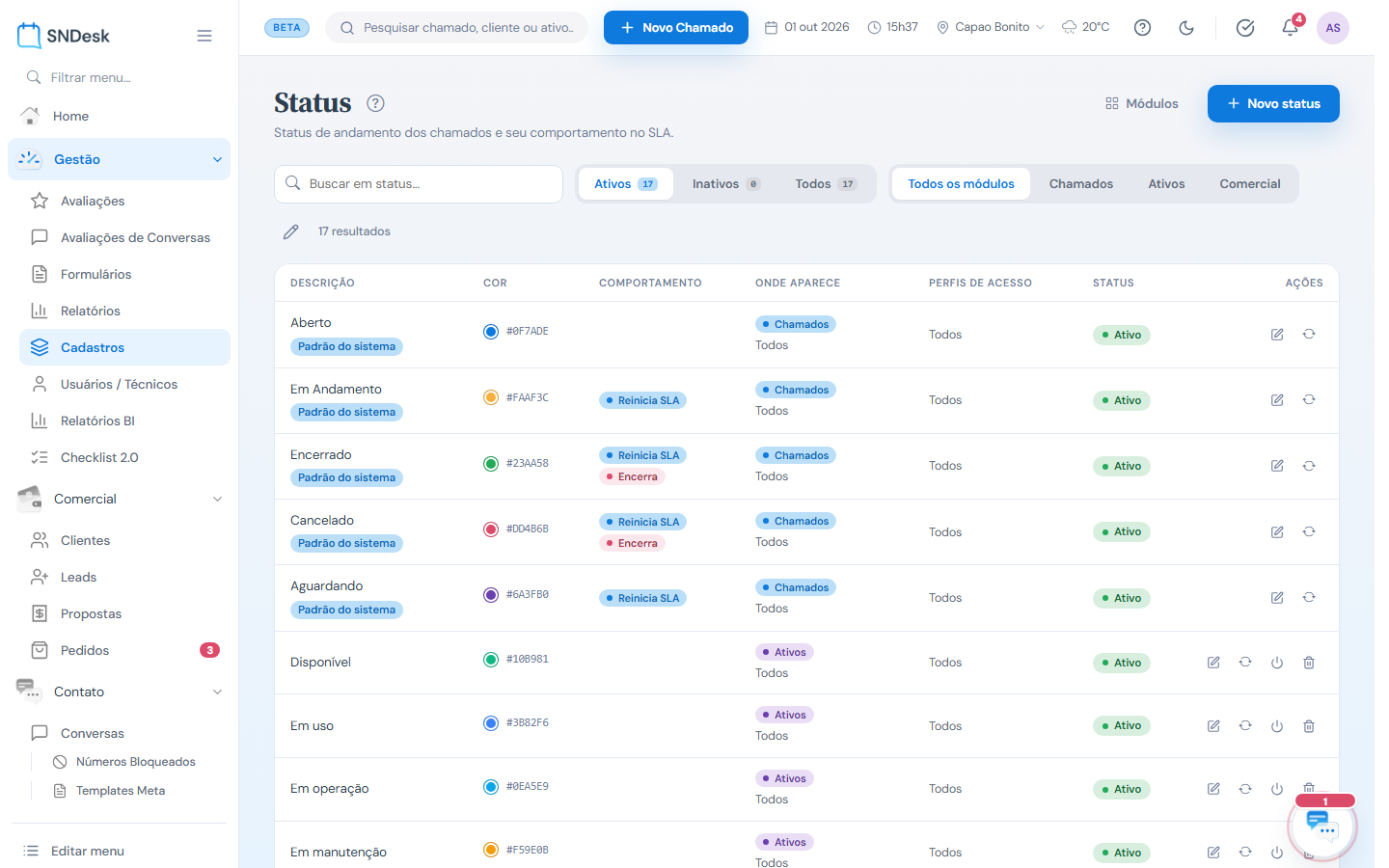Open Templates Meta in sidebar
Screen dimensions: 1389x868
click(121, 791)
